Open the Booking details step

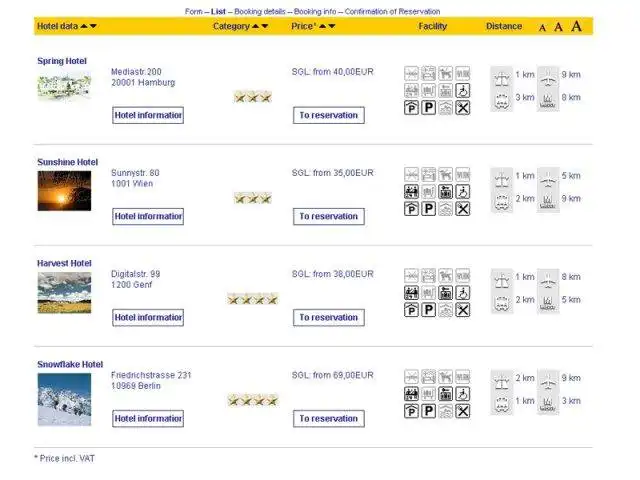point(259,11)
